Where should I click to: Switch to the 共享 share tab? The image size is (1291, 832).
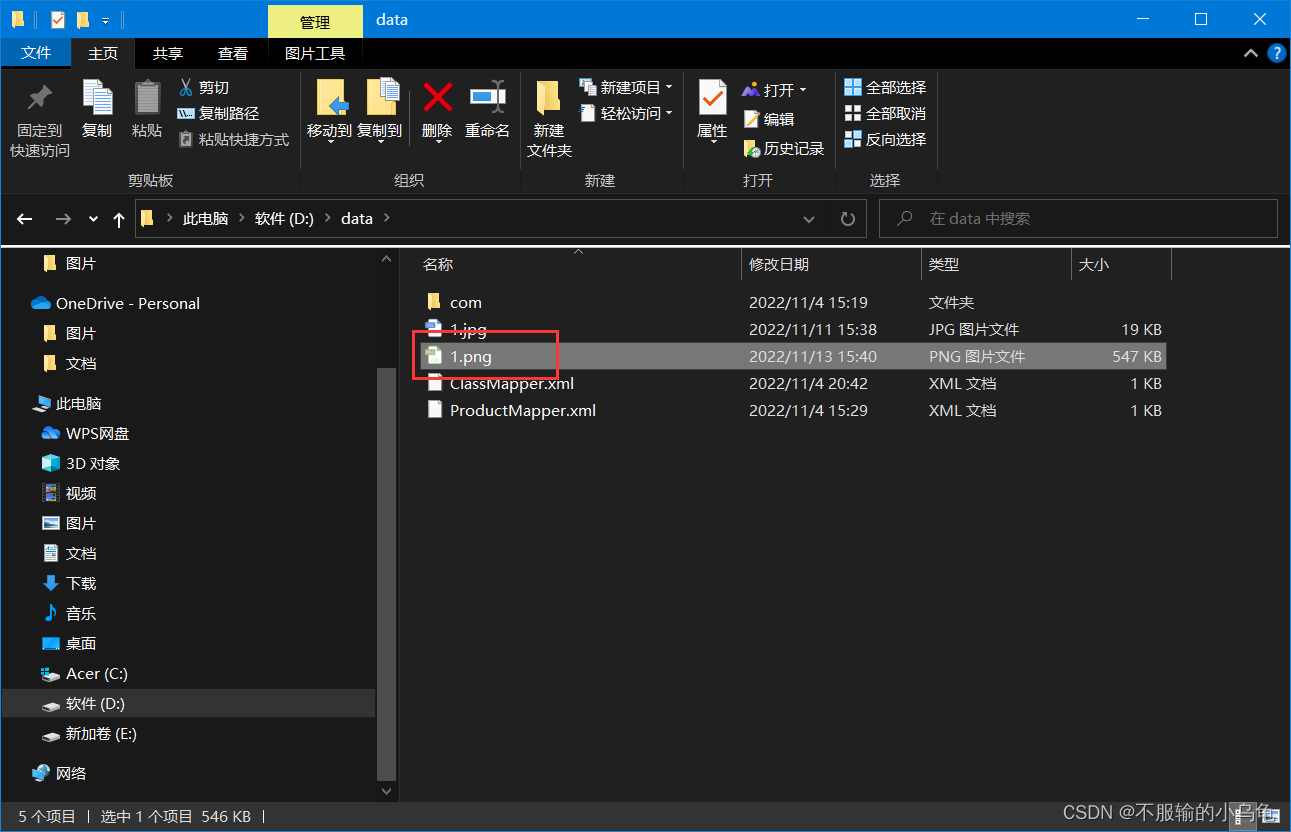168,54
